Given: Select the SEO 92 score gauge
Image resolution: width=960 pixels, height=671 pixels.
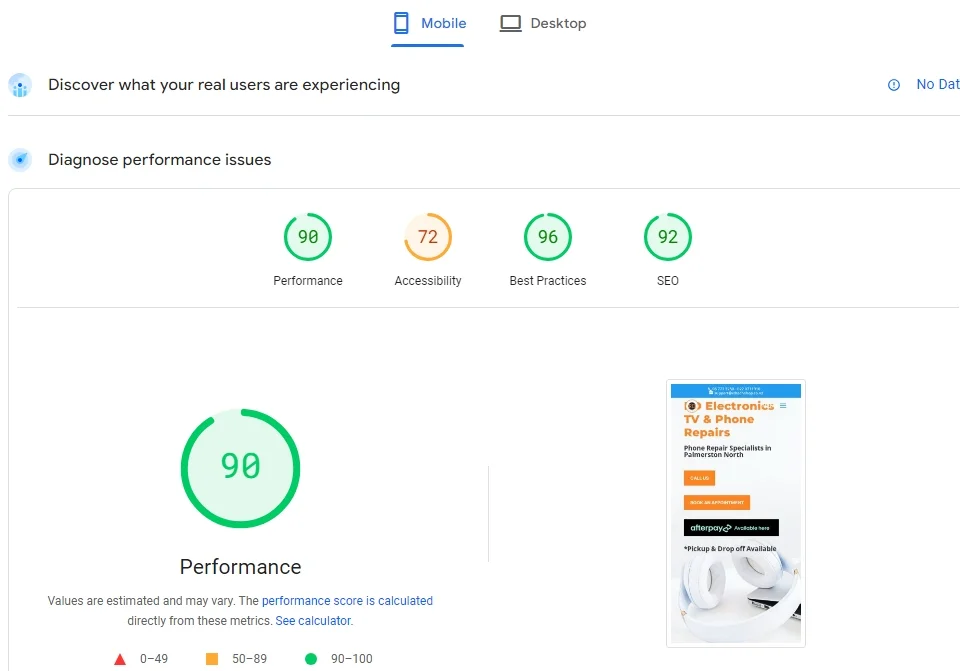Looking at the screenshot, I should pyautogui.click(x=668, y=236).
